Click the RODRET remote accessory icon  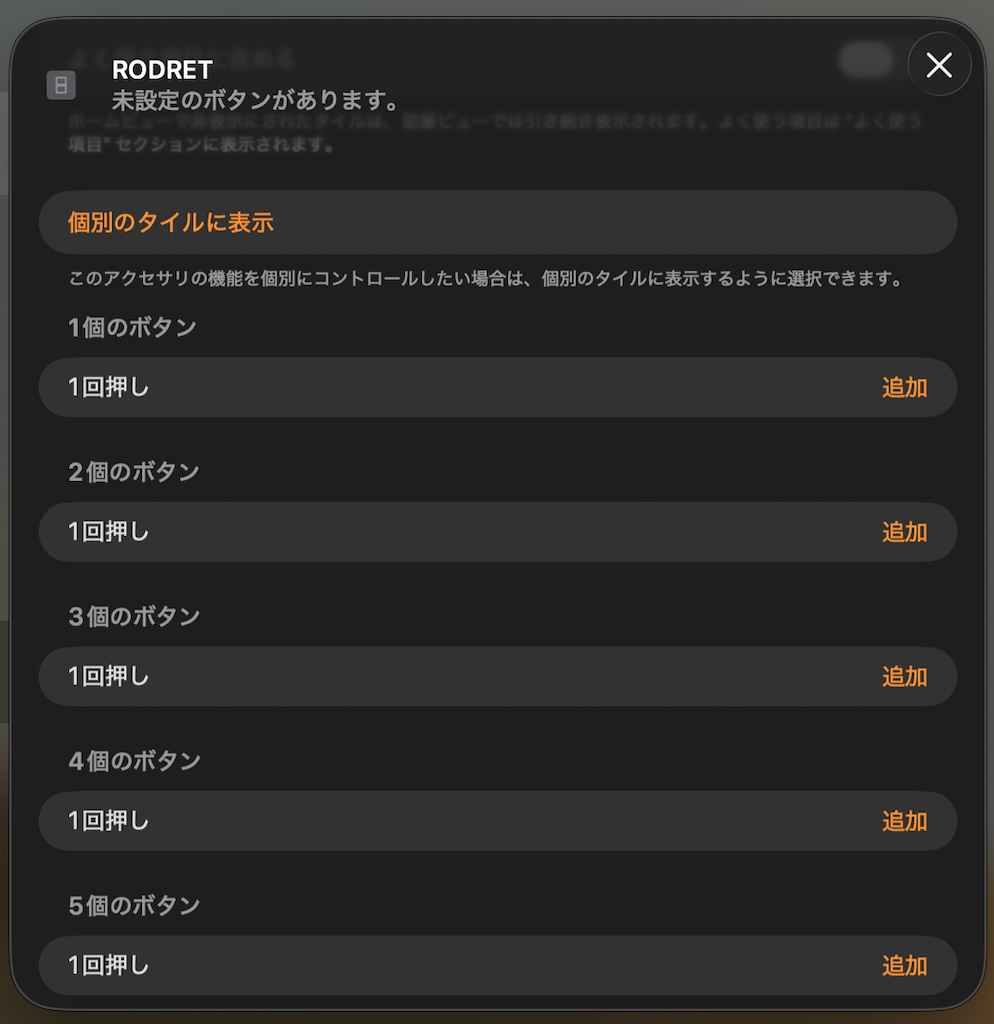(61, 86)
